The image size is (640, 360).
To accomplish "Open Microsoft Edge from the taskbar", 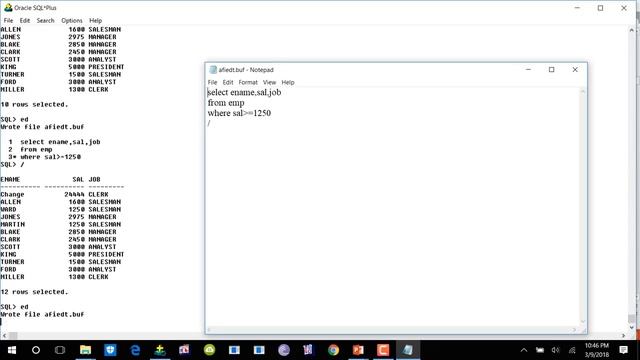I will (135, 350).
